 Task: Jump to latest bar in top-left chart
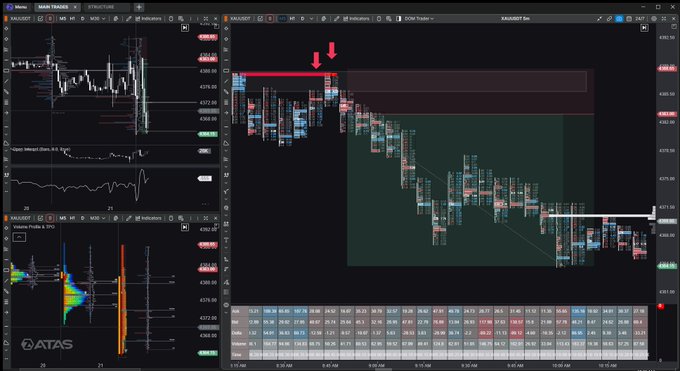coord(185,27)
